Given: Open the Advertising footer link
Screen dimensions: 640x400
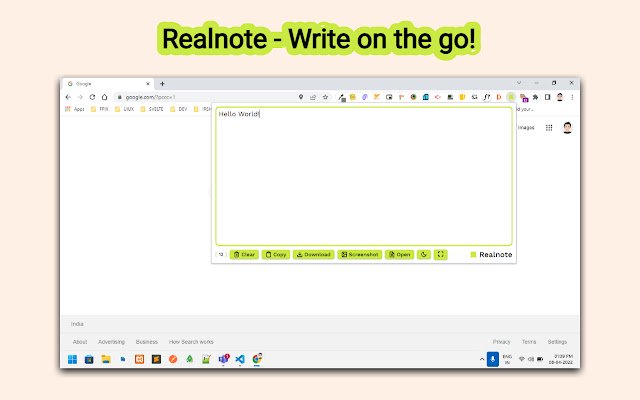Looking at the screenshot, I should [111, 342].
